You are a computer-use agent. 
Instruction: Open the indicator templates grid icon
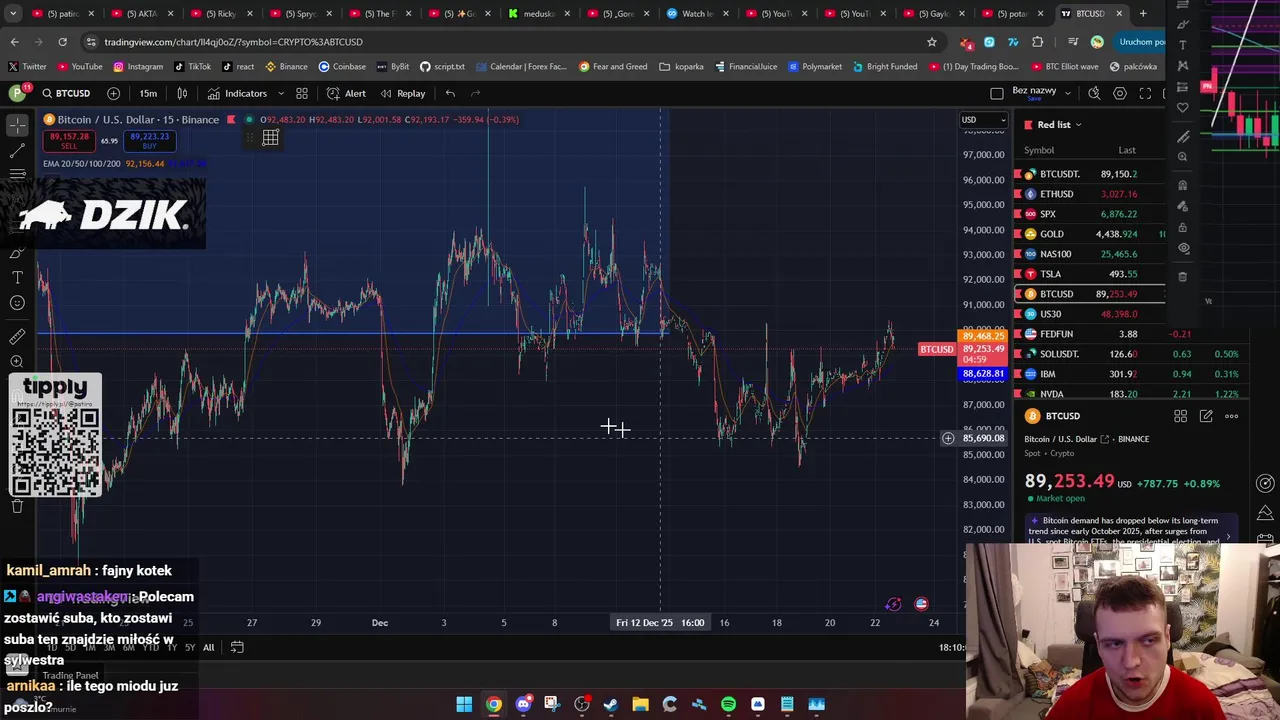[x=301, y=93]
